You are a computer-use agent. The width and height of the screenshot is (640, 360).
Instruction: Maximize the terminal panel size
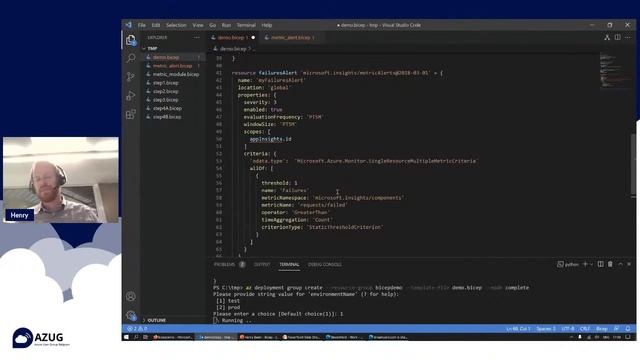[x=620, y=264]
